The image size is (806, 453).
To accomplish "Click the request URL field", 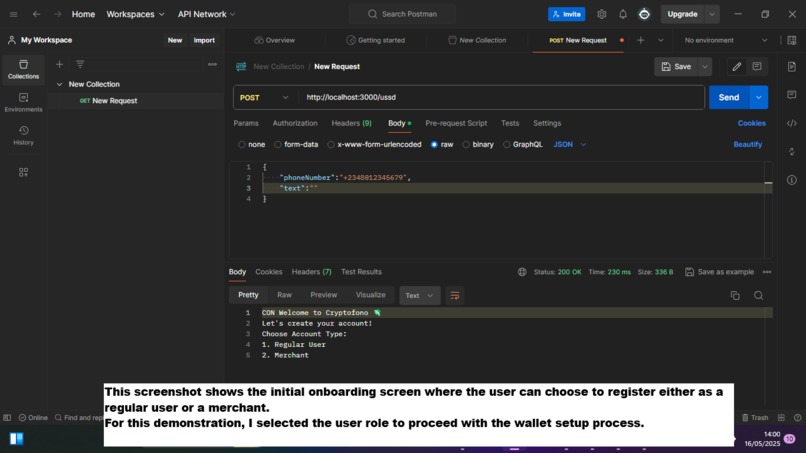I will (x=501, y=98).
